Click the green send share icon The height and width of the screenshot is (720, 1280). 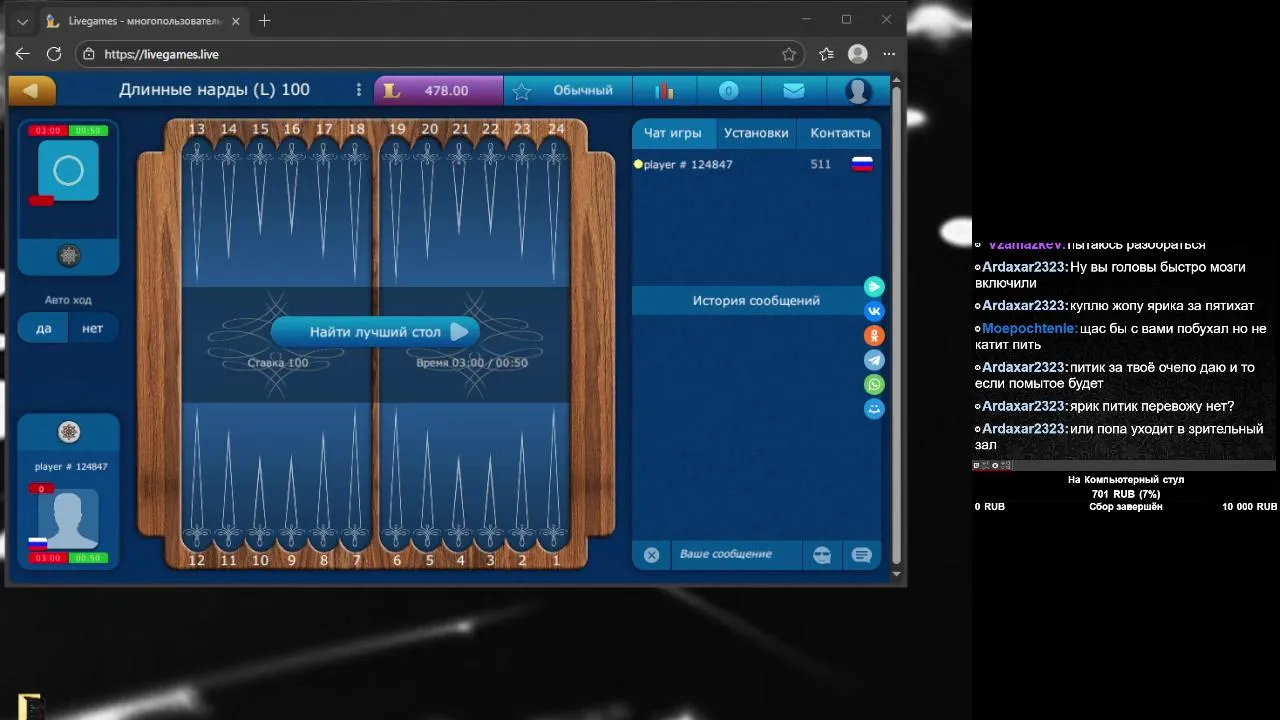coord(874,287)
